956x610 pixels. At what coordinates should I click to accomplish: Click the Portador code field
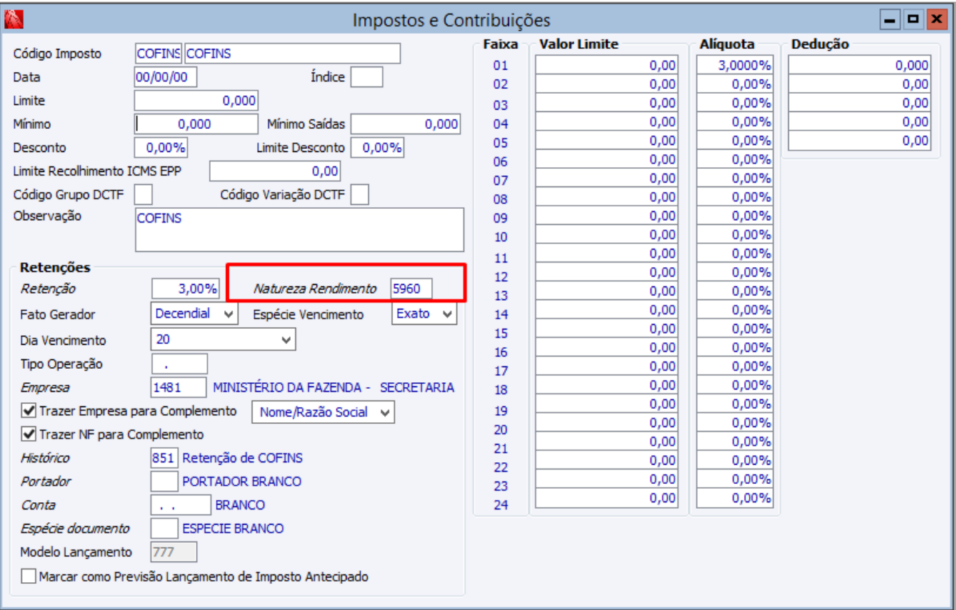pos(164,481)
